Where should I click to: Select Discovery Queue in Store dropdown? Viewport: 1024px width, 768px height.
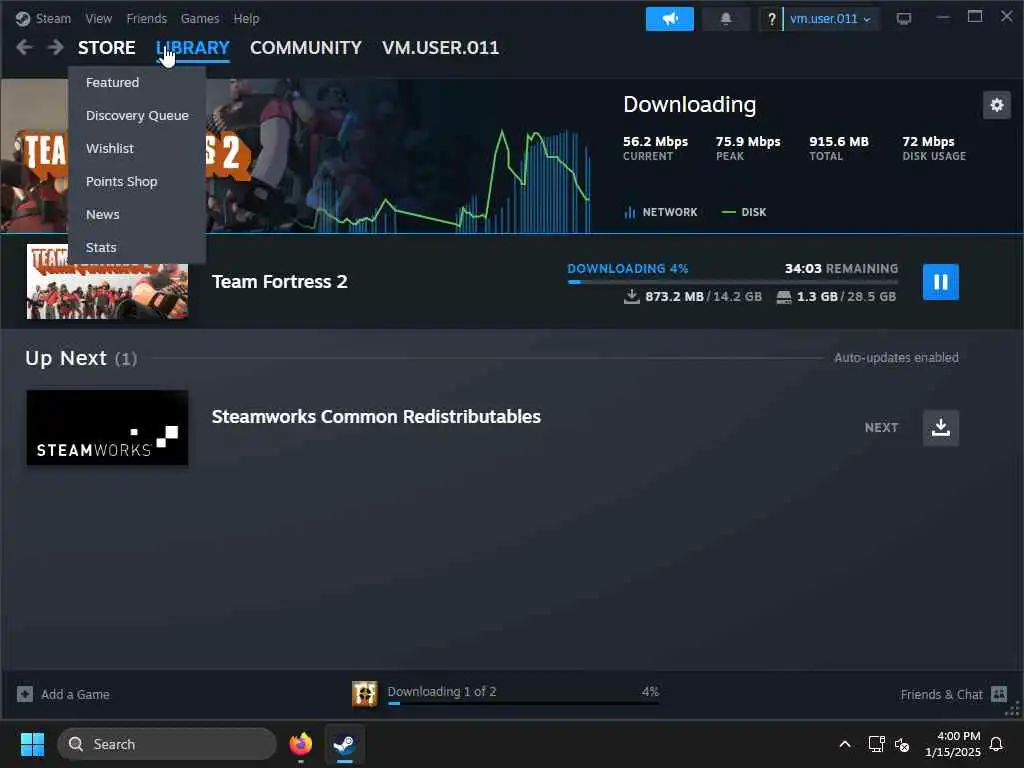pyautogui.click(x=137, y=116)
